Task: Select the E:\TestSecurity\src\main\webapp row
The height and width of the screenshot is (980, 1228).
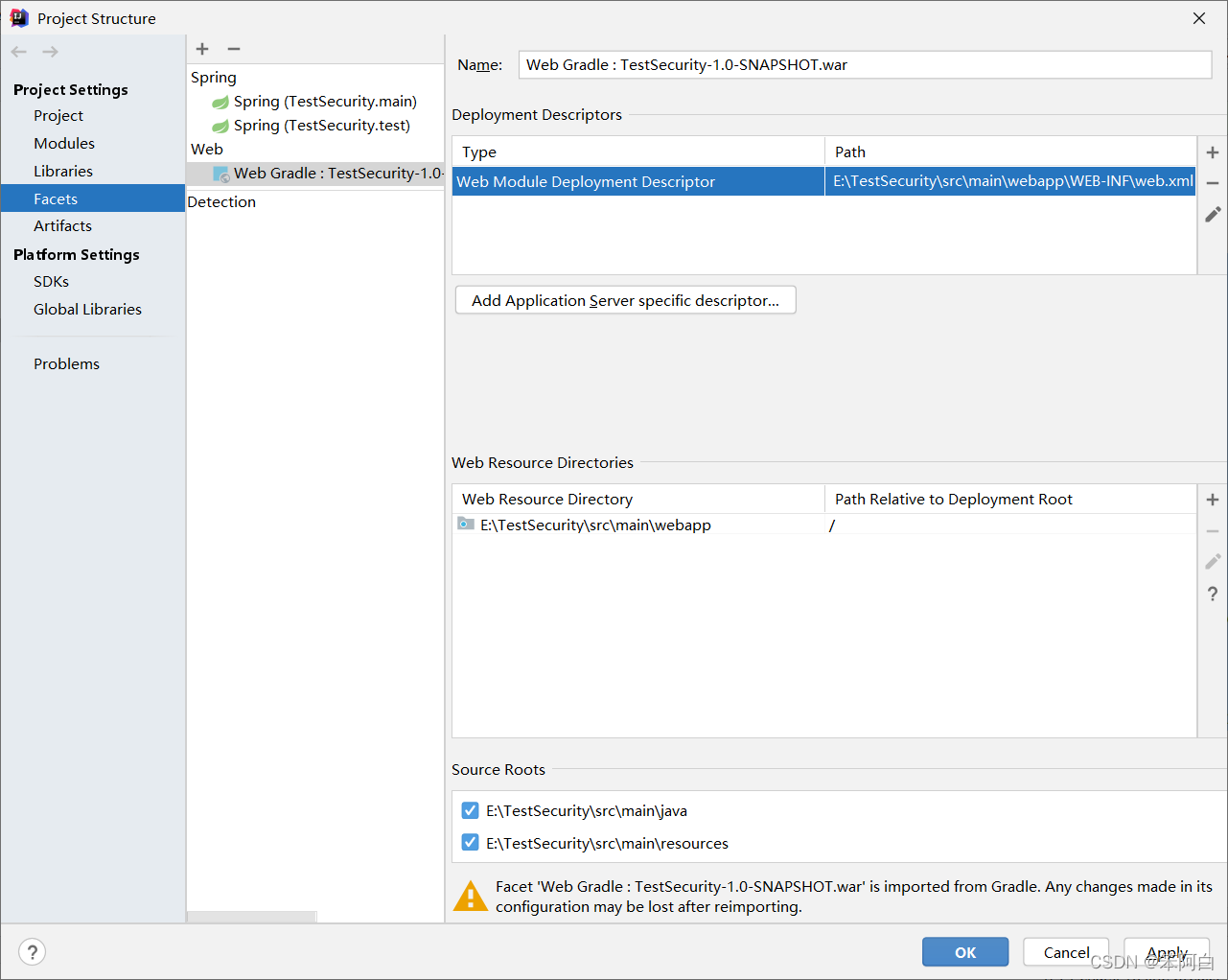Action: (x=823, y=525)
